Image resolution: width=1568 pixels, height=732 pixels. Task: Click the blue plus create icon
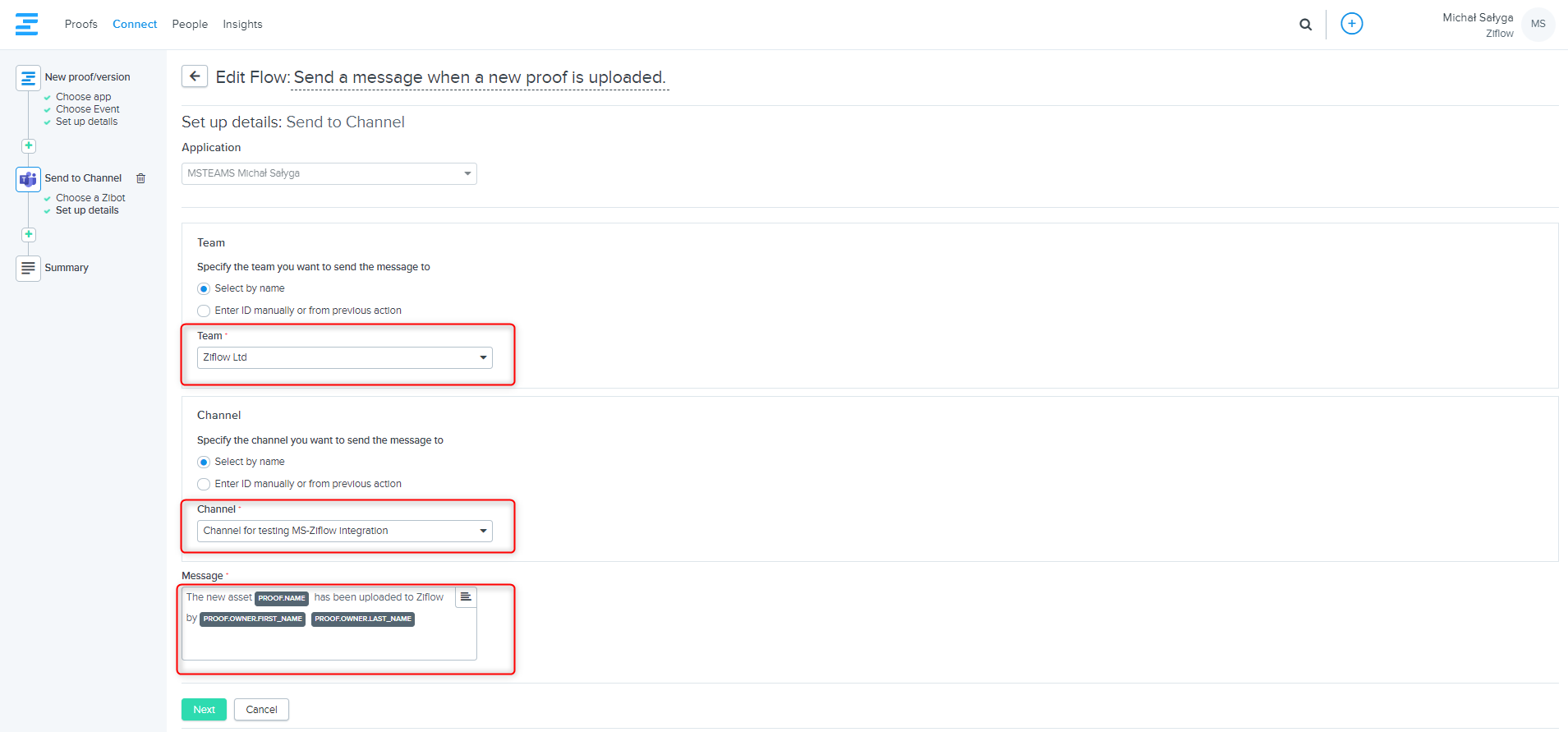(x=1351, y=24)
